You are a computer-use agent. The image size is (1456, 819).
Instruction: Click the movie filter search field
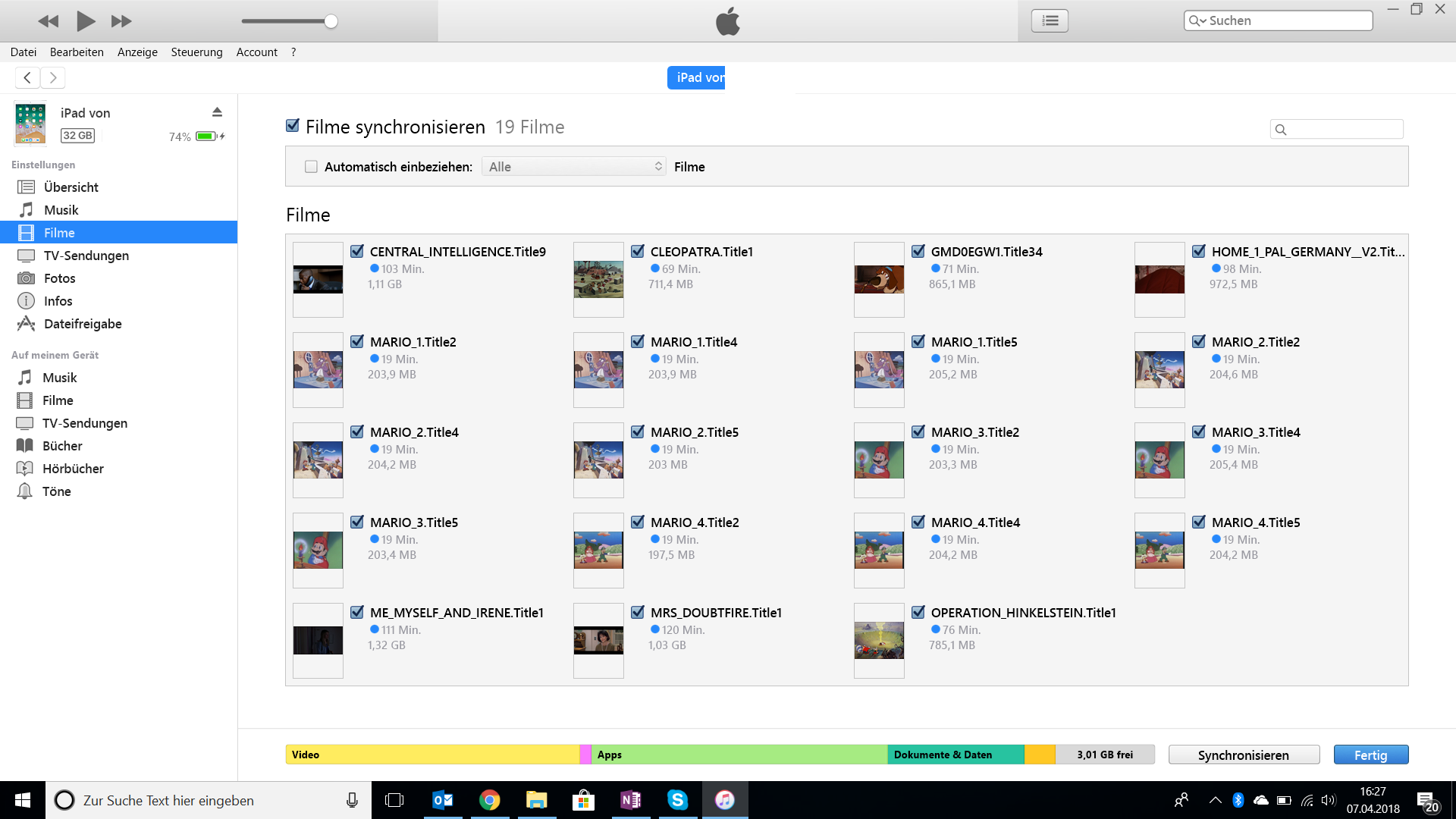(1336, 129)
